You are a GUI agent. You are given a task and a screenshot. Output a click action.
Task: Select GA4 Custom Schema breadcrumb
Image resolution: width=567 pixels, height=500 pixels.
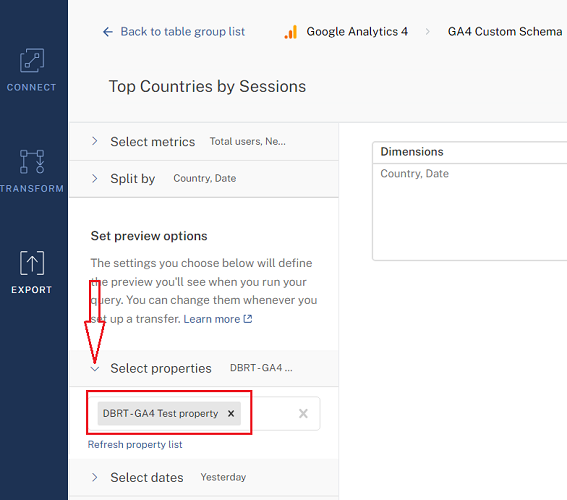505,32
